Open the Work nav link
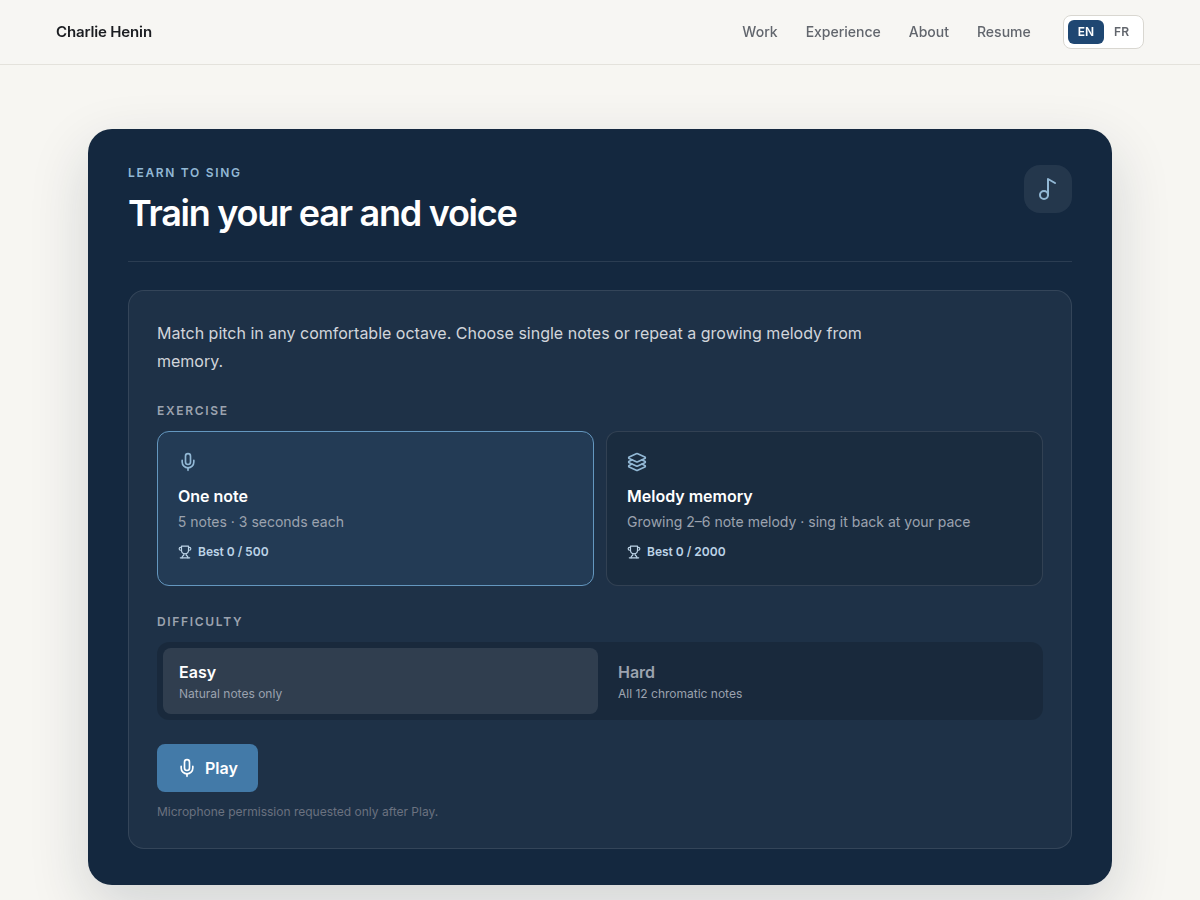This screenshot has height=900, width=1200. pos(760,32)
